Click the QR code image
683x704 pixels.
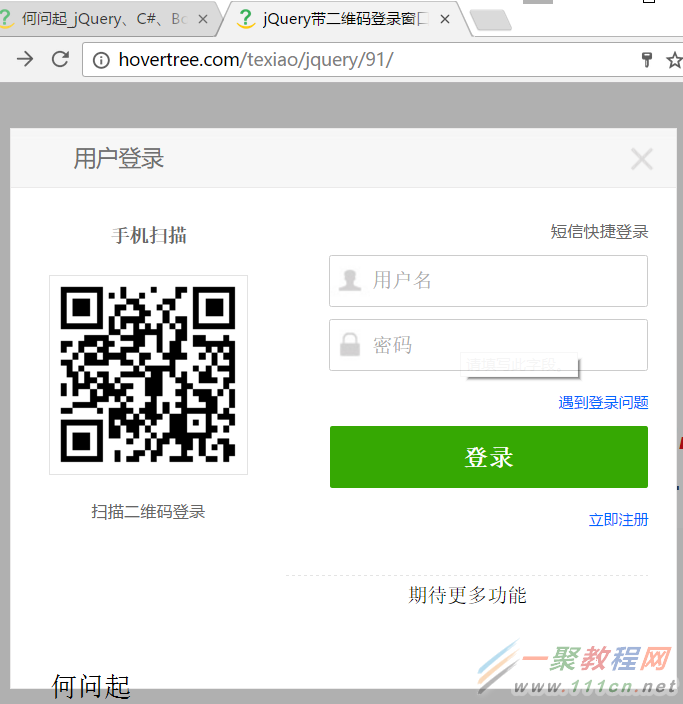point(148,375)
